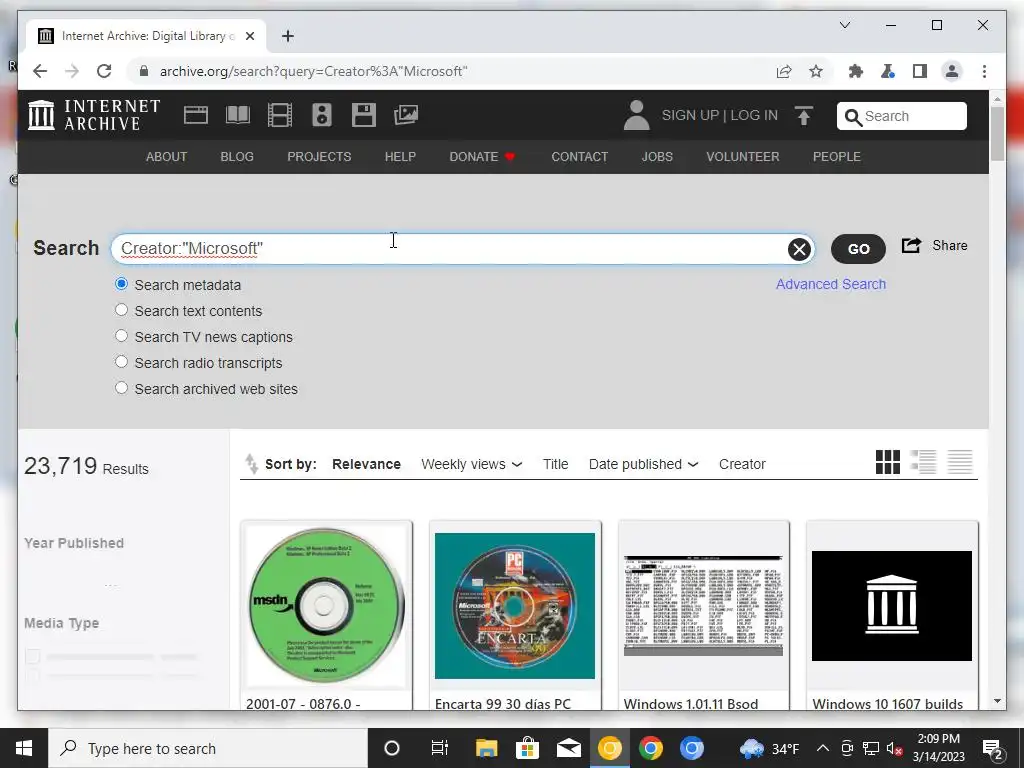Open the DONATE menu item

coord(482,157)
